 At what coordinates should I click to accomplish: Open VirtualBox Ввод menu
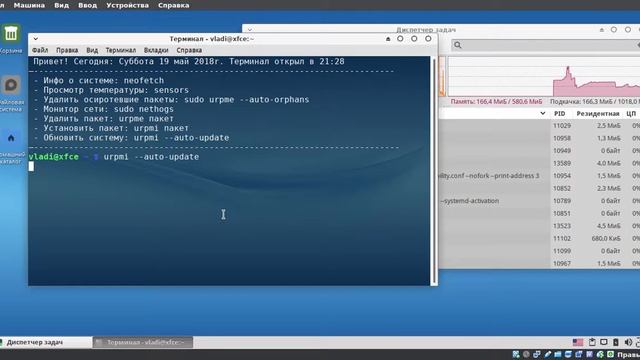pyautogui.click(x=87, y=5)
